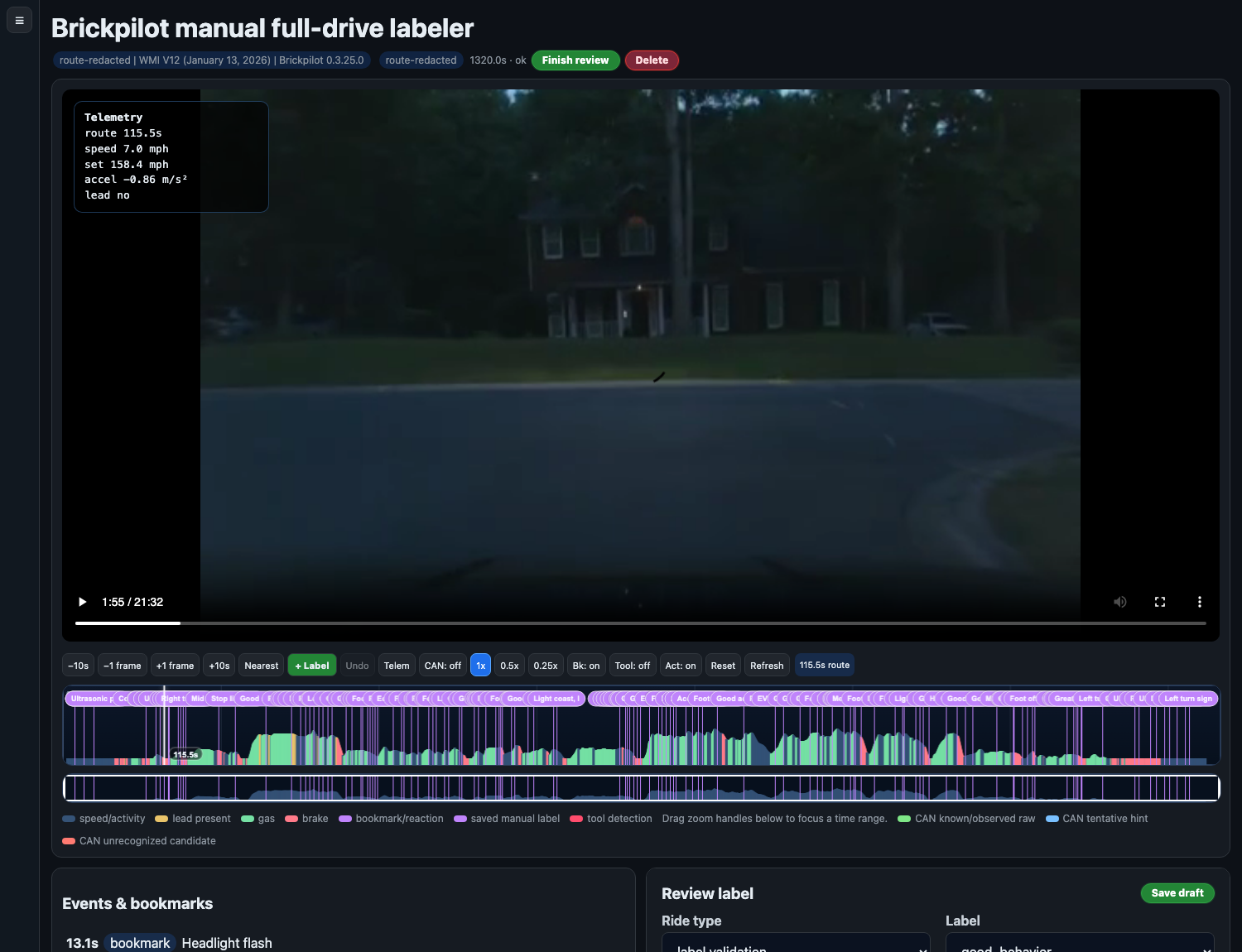
Task: Open video more-options menu
Action: click(x=1199, y=602)
